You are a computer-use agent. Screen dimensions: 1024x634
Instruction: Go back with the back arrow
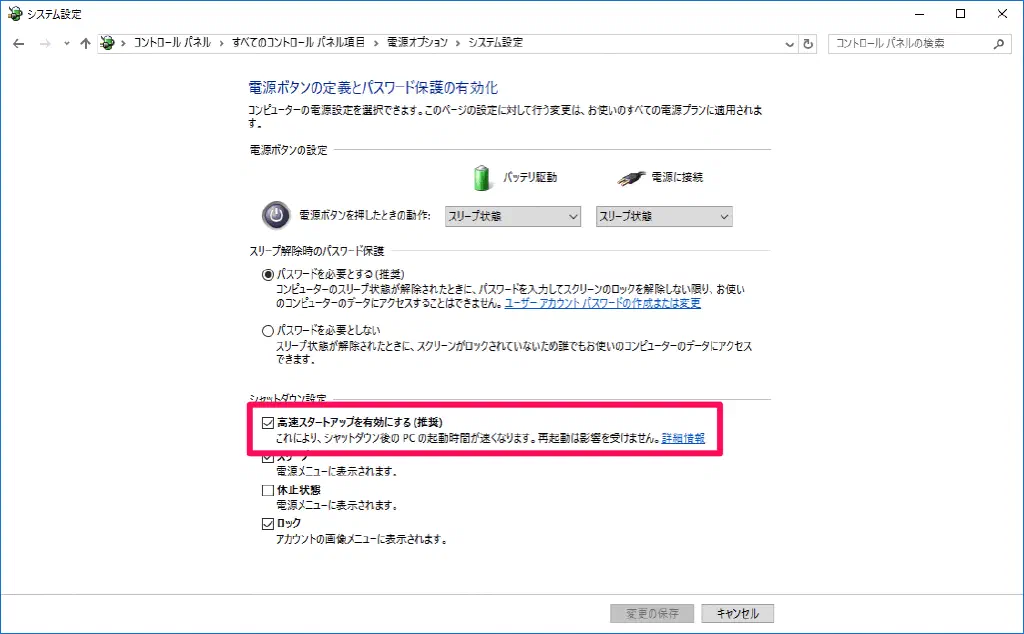pos(18,43)
